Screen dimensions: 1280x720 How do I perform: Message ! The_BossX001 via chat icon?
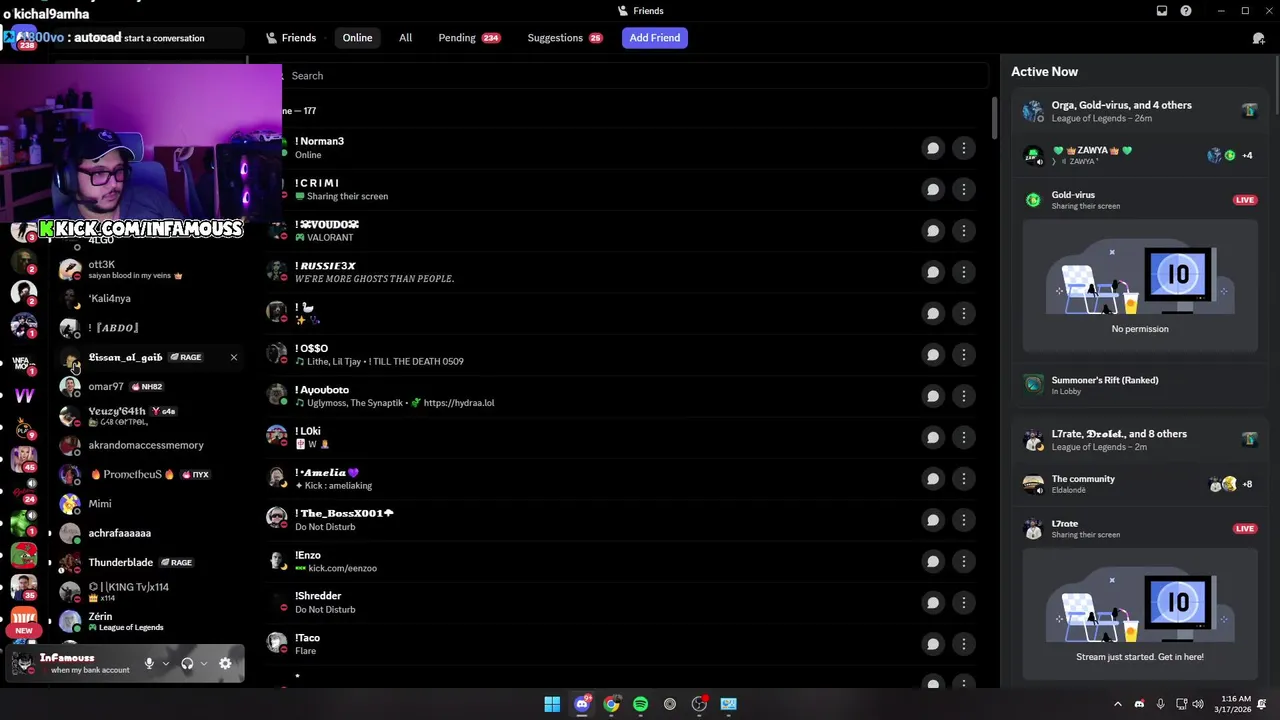click(933, 520)
